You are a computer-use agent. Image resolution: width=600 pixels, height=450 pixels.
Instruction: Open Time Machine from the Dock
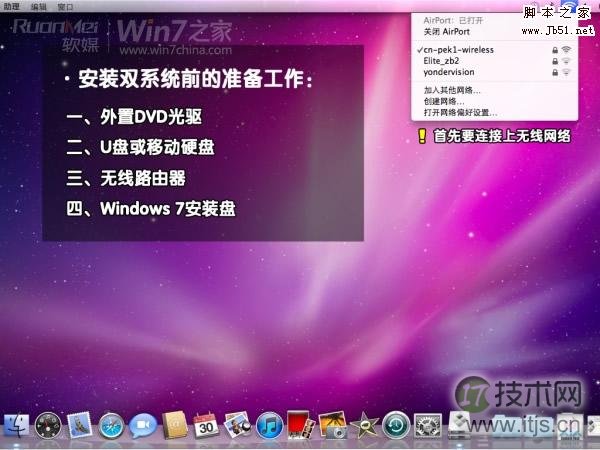click(x=396, y=425)
